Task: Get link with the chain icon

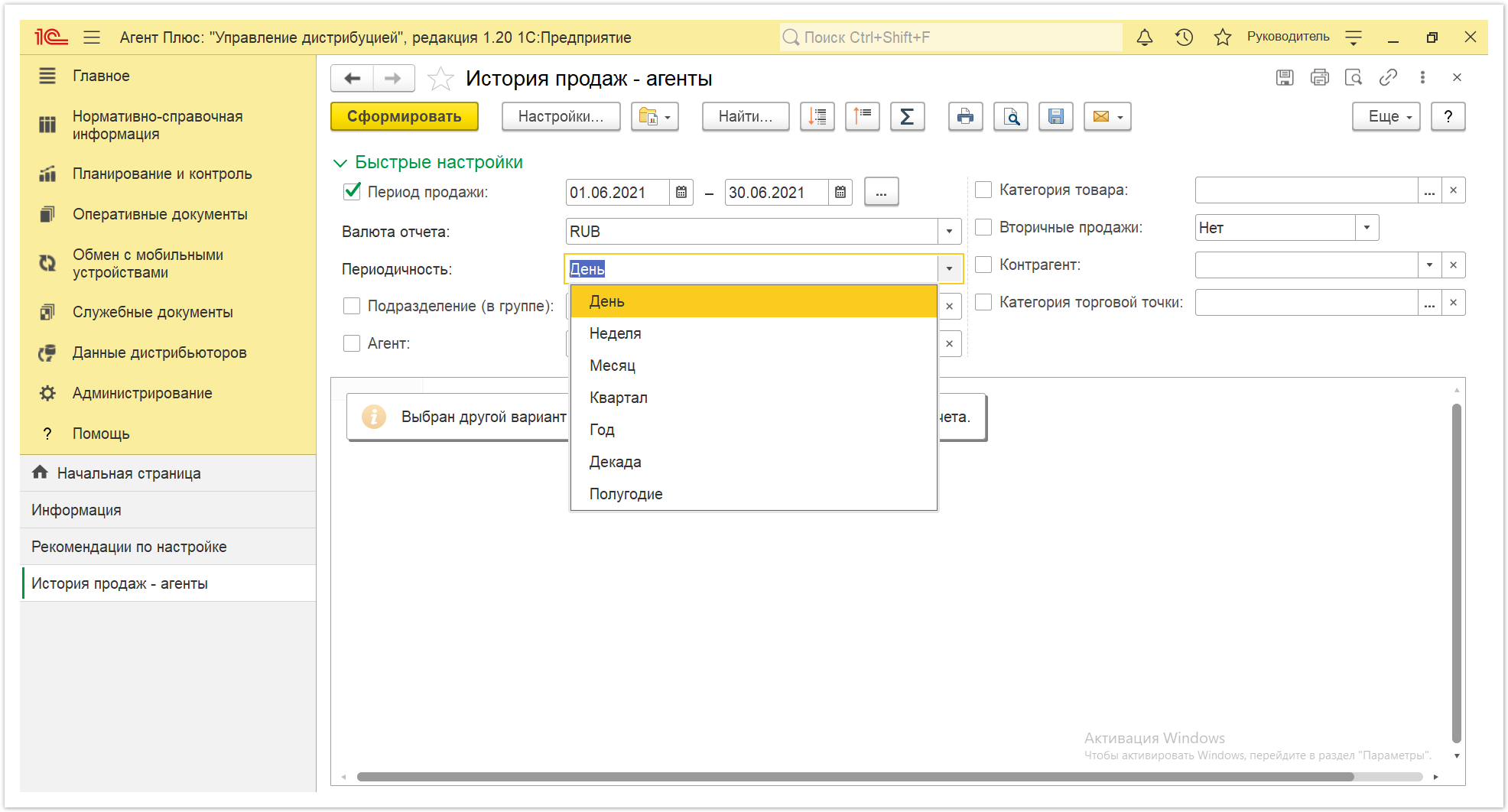Action: (x=1388, y=77)
